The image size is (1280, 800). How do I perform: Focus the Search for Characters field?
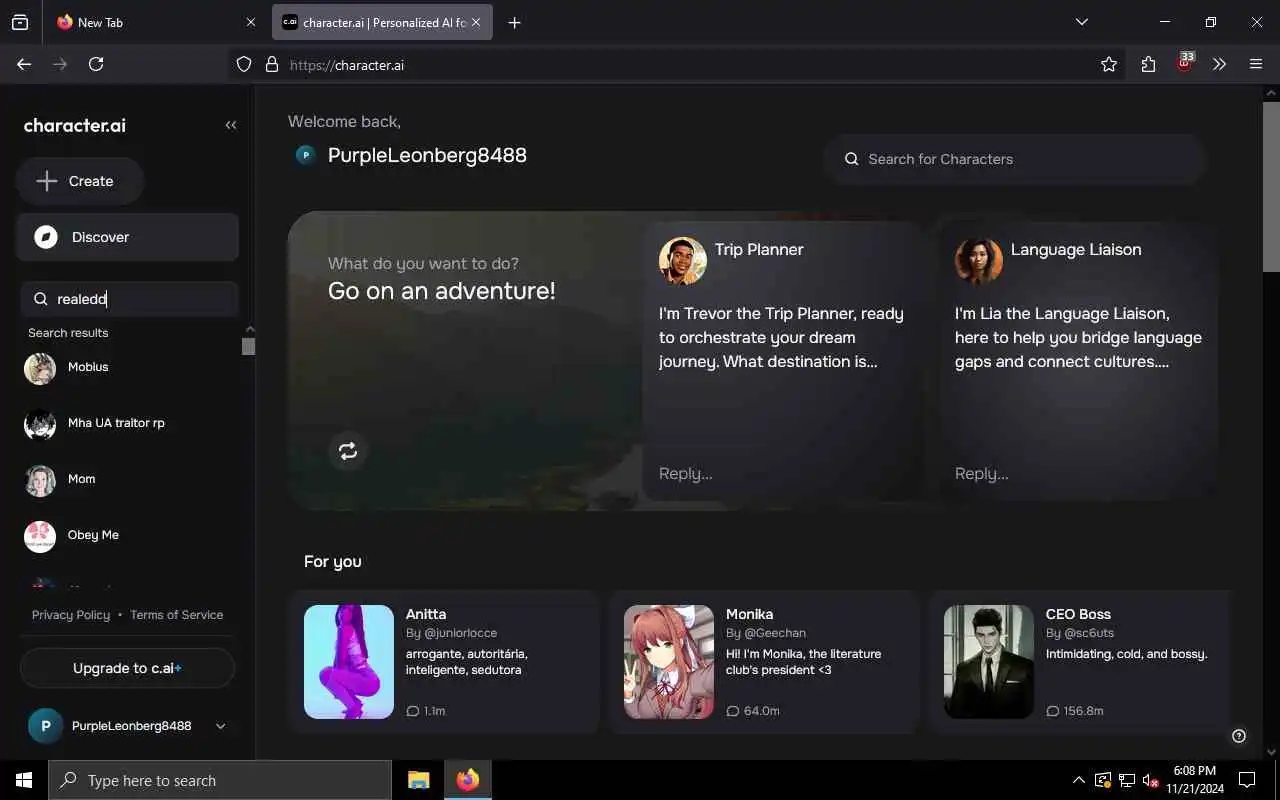pyautogui.click(x=1015, y=159)
